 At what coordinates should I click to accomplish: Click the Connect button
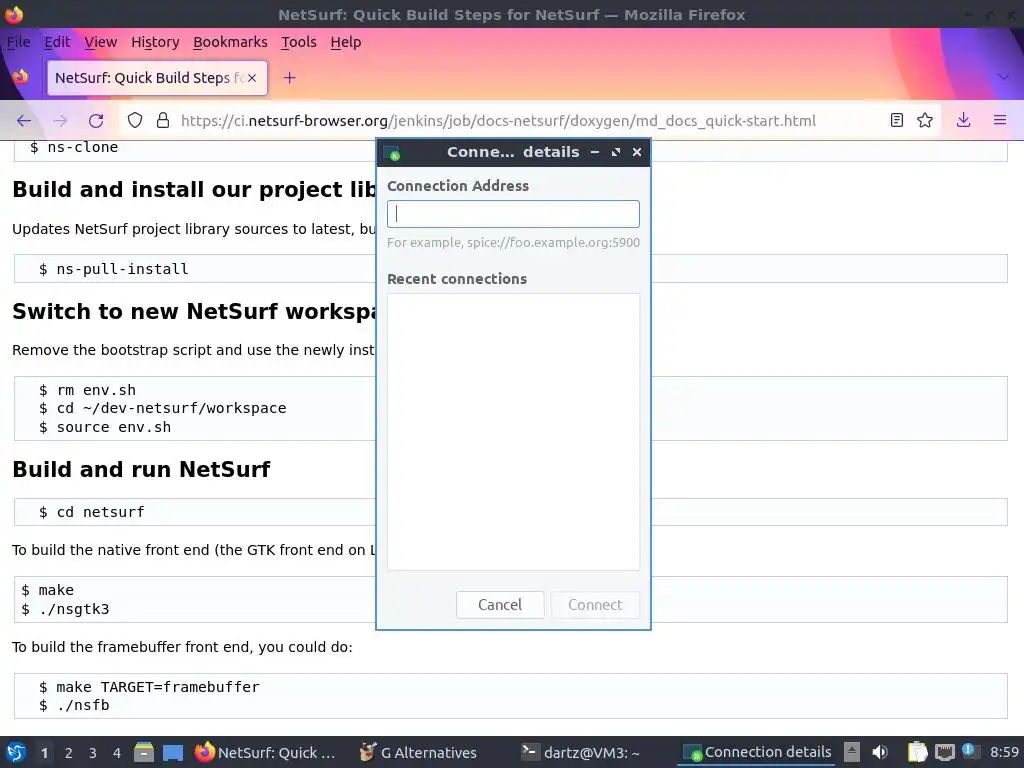point(595,605)
